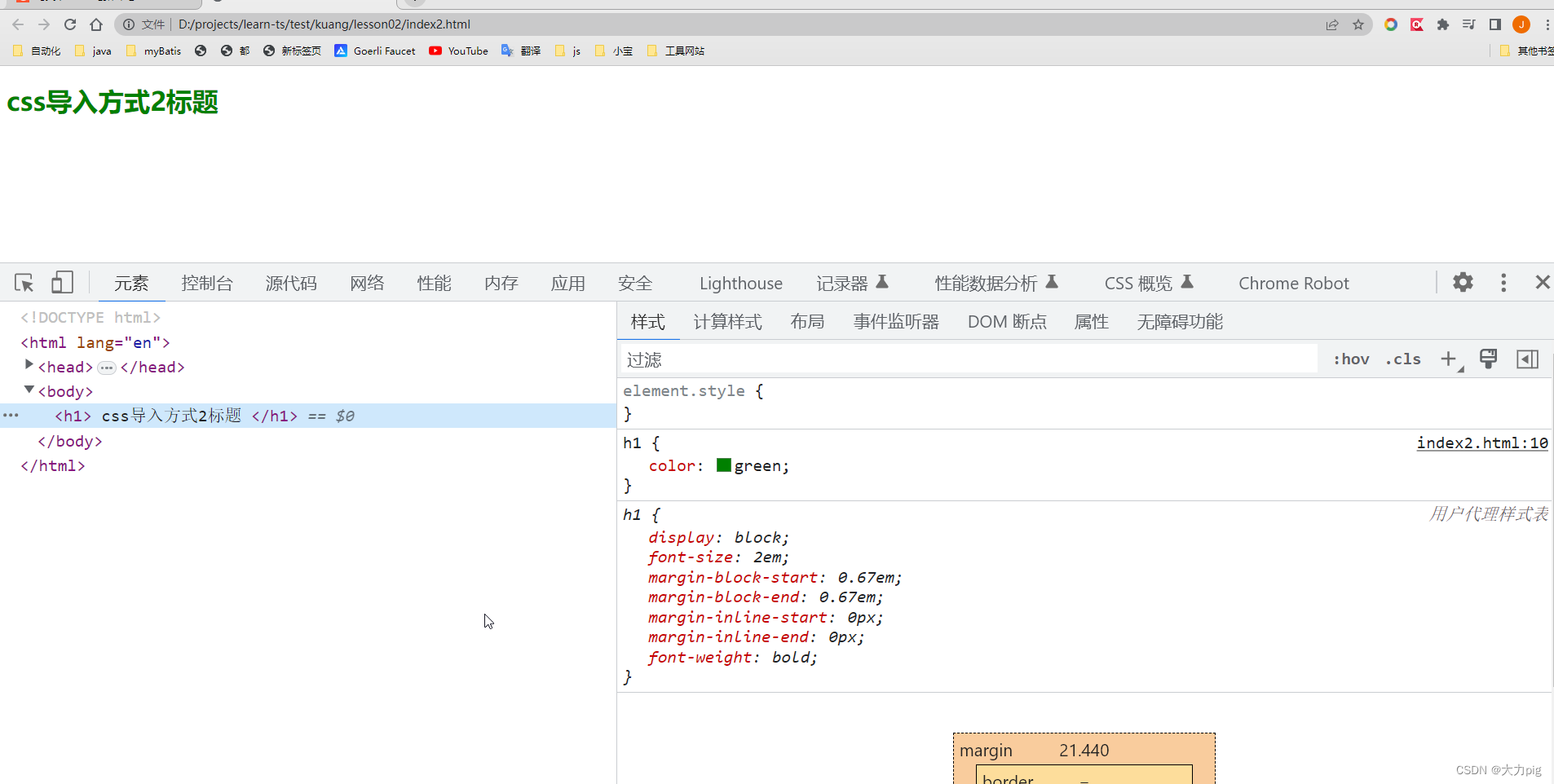The image size is (1554, 784).
Task: Navigate forward with the forward arrow
Action: coord(44,24)
